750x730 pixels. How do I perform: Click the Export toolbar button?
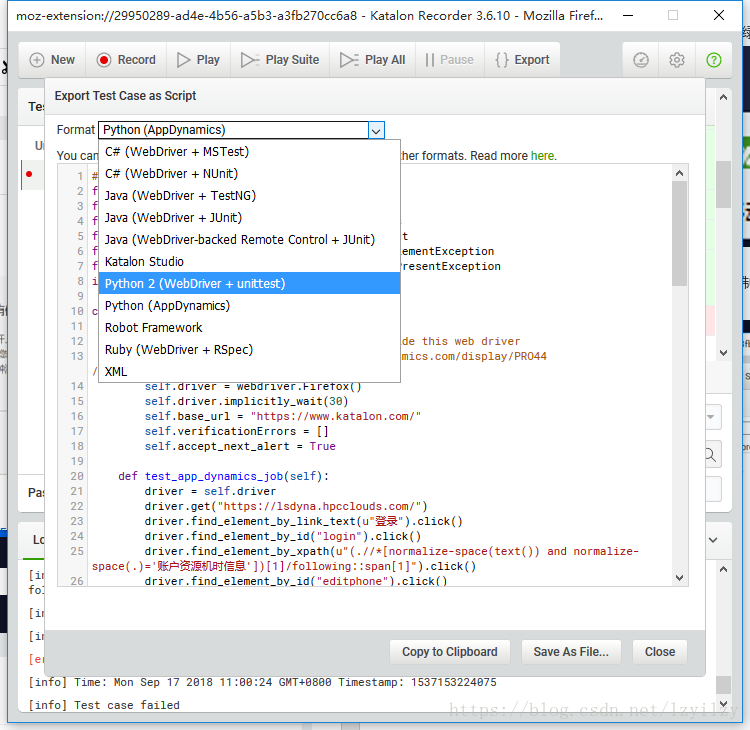[522, 60]
